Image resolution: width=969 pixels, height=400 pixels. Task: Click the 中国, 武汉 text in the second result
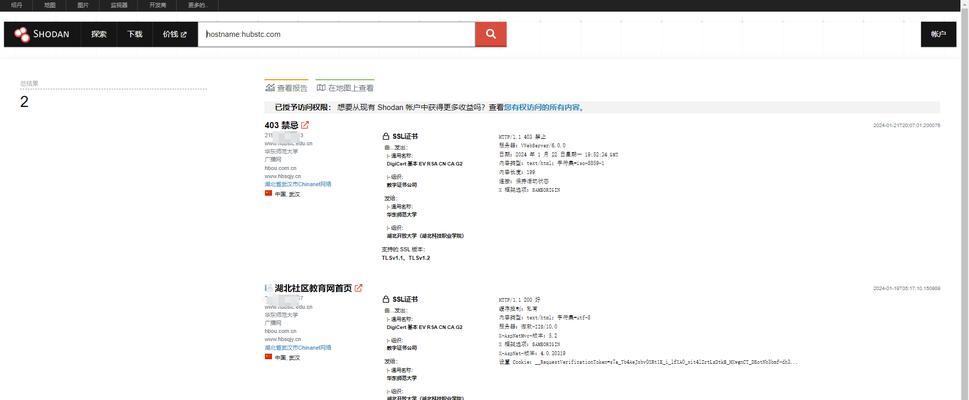point(287,357)
